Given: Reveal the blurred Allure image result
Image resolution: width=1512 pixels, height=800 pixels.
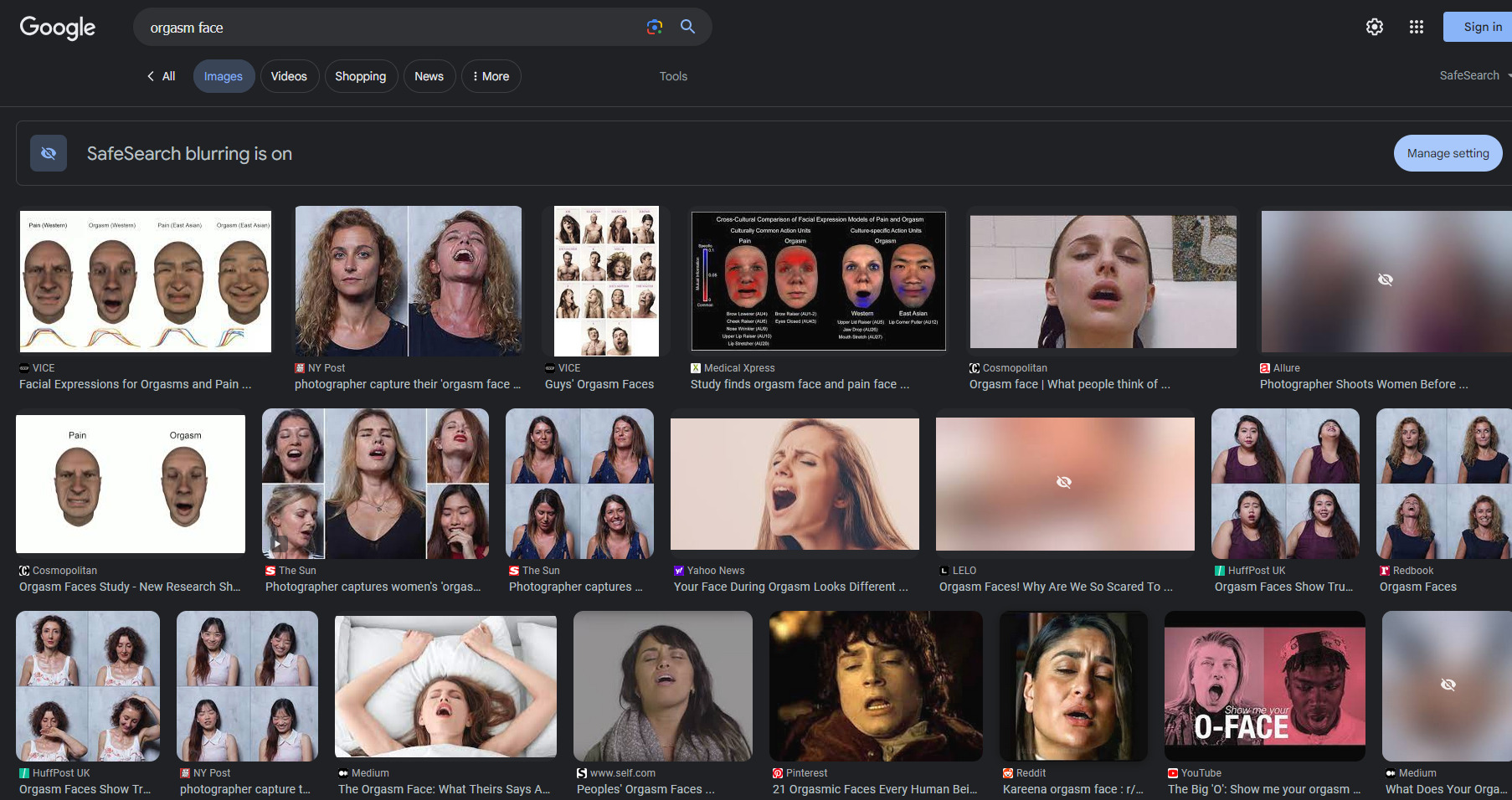Looking at the screenshot, I should (1385, 279).
